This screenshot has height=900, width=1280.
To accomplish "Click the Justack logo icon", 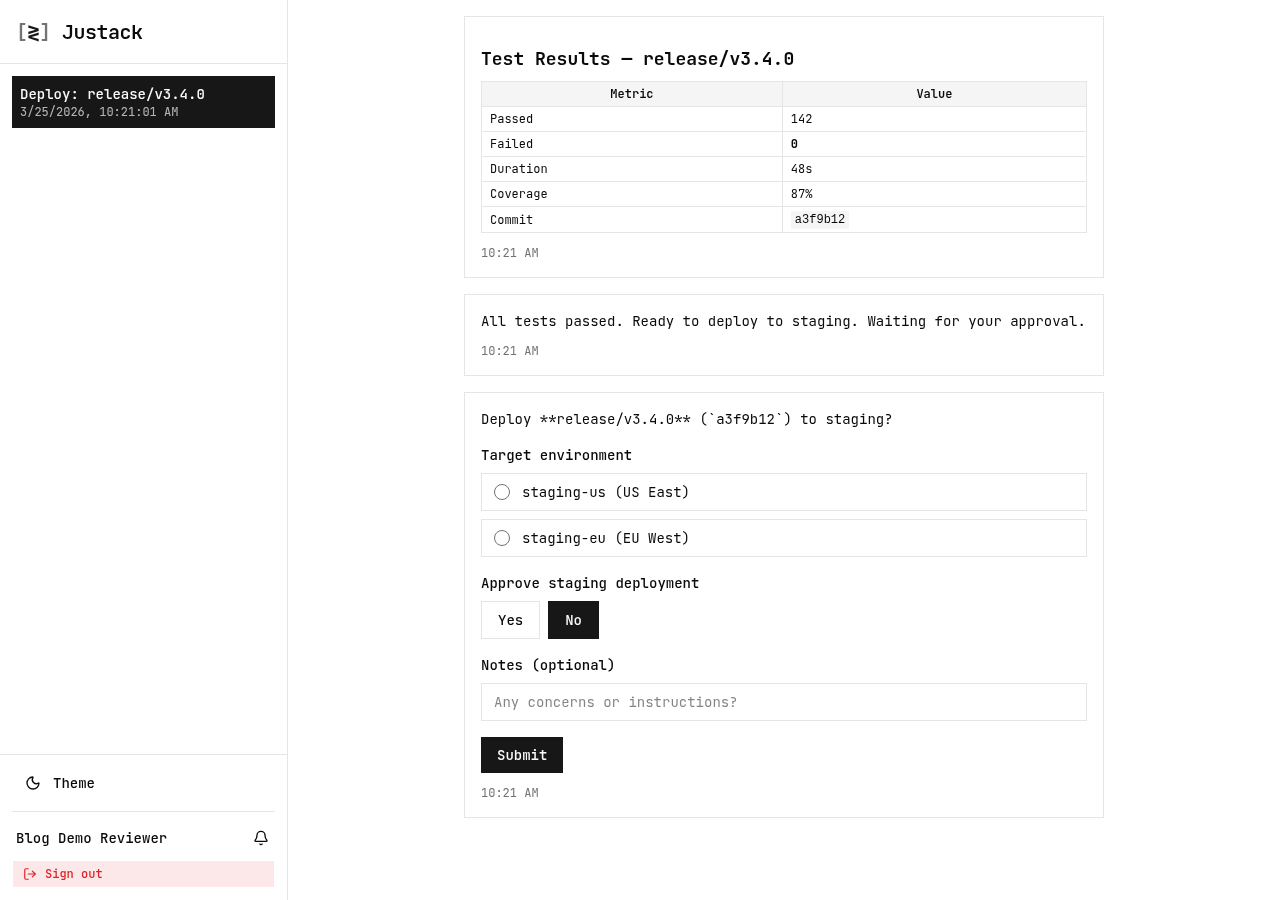I will click(x=33, y=32).
